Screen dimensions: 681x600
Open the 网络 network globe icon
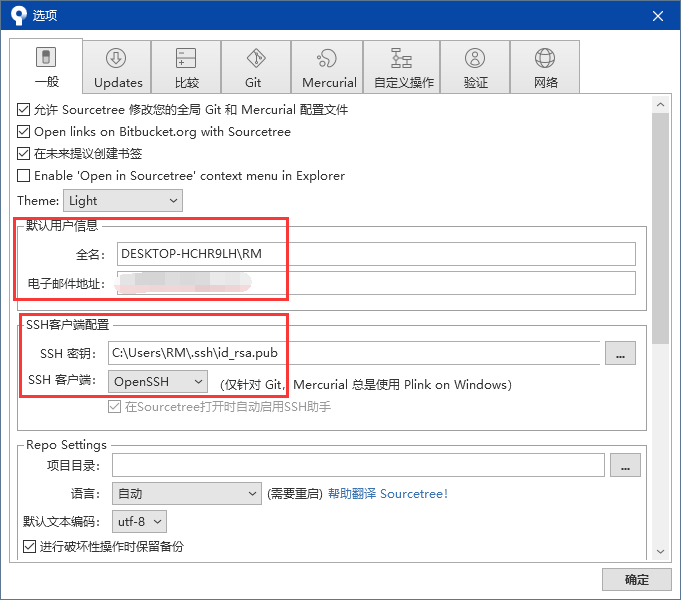point(545,58)
